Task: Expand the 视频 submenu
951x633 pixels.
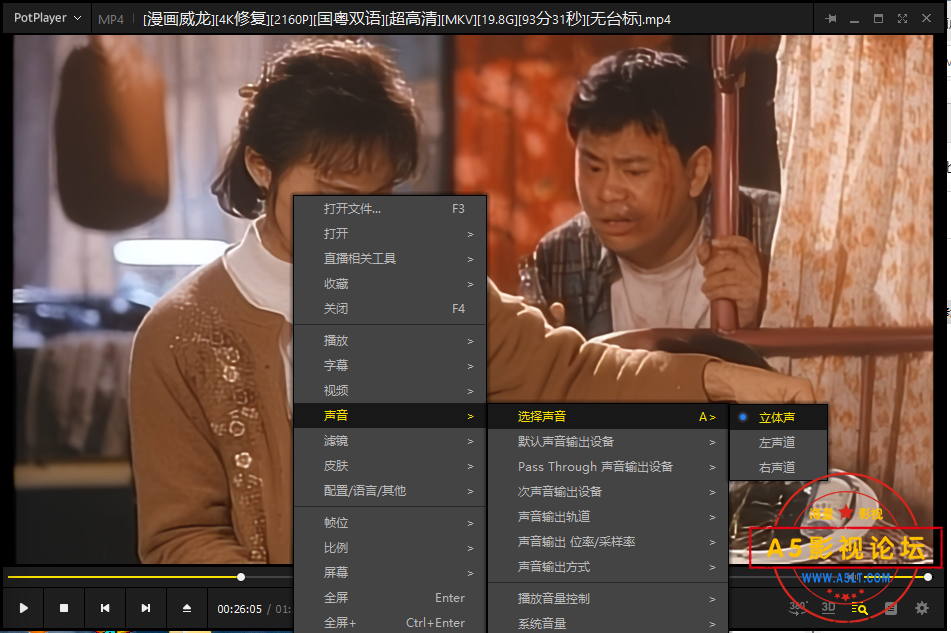Action: pyautogui.click(x=390, y=390)
